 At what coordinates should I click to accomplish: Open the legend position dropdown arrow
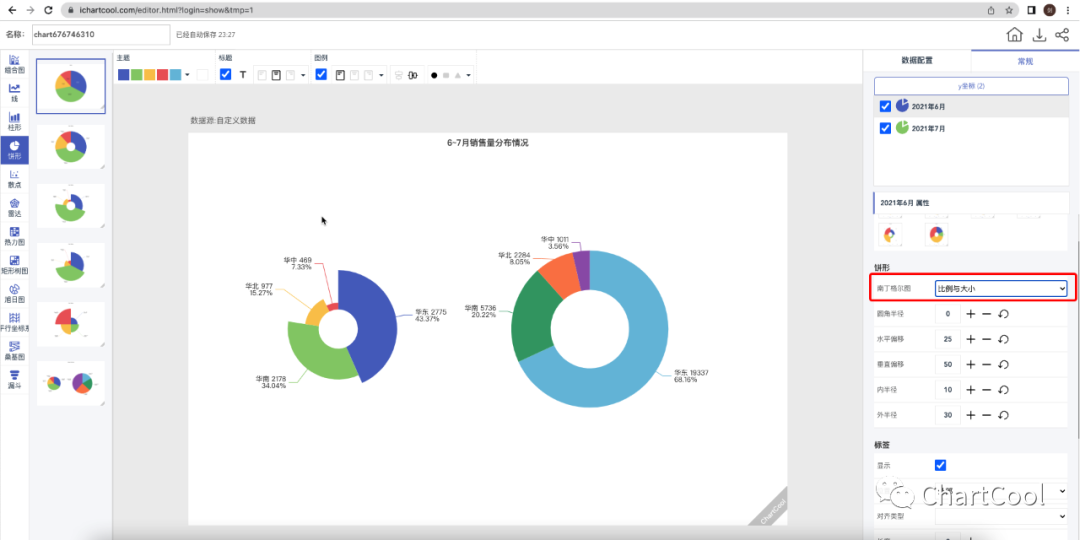pyautogui.click(x=382, y=75)
